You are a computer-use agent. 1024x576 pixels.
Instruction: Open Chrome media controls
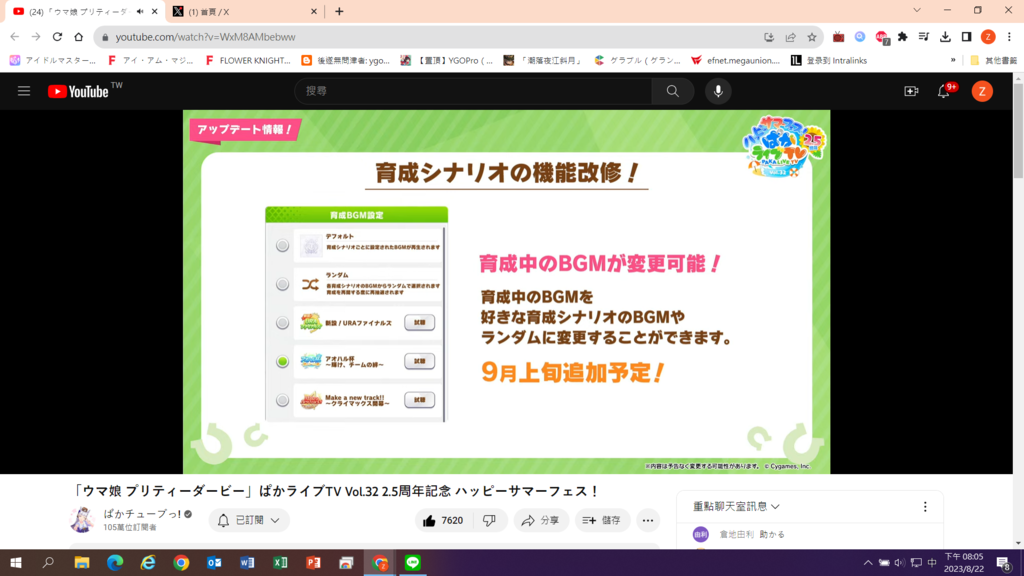coord(923,37)
